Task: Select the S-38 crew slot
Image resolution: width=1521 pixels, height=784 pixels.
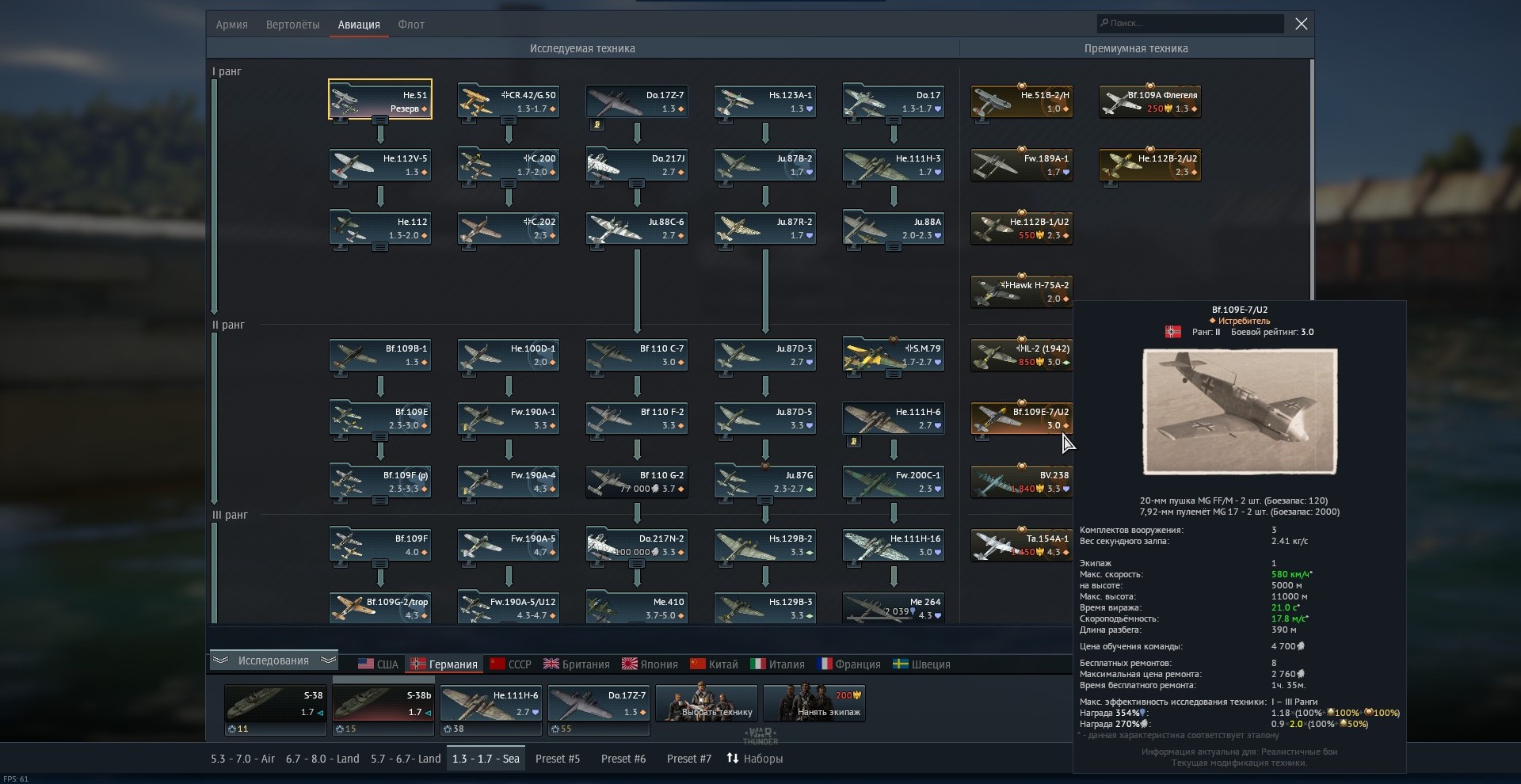Action: tap(275, 710)
